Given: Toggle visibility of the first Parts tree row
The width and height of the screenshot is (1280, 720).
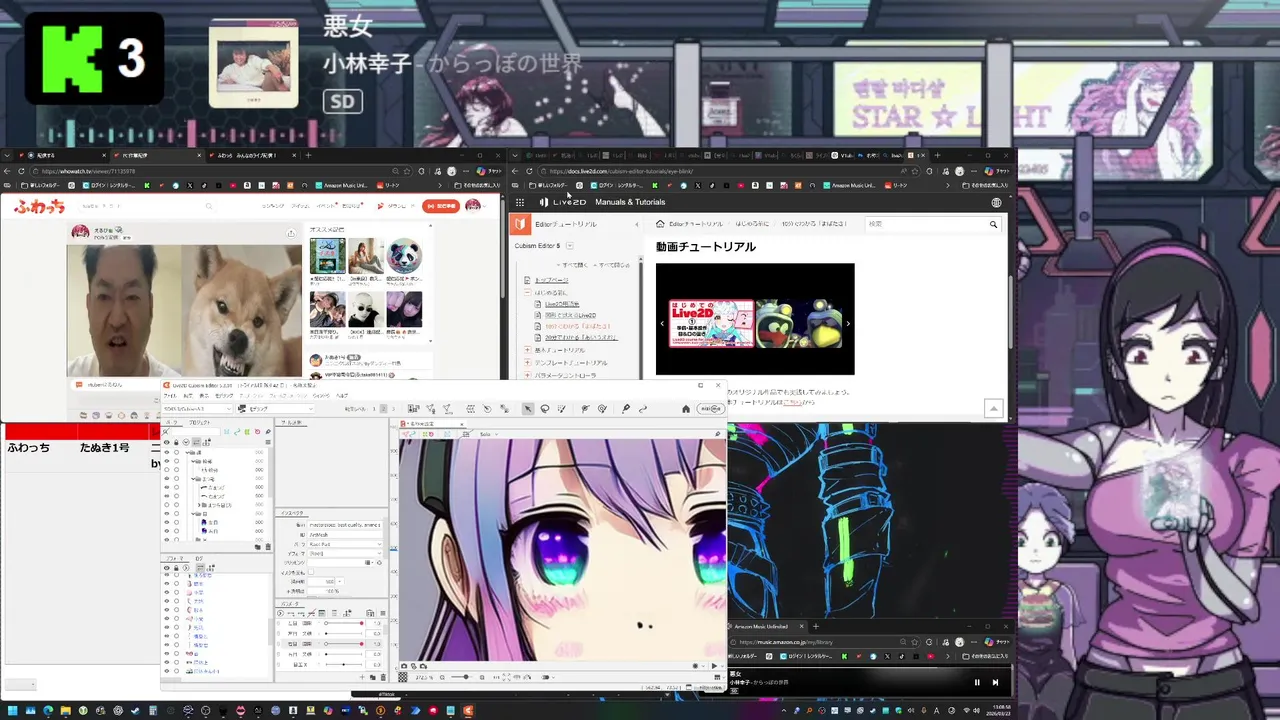Looking at the screenshot, I should click(x=167, y=452).
